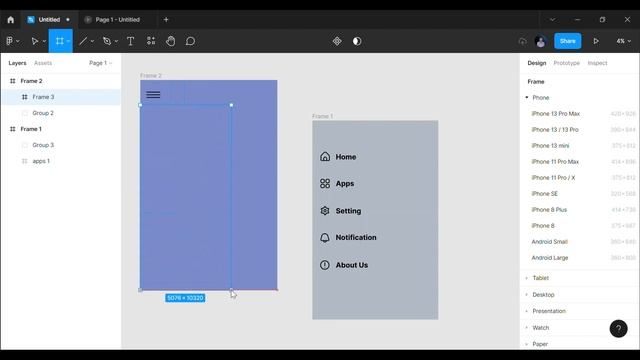Add a new tab with plus button
The width and height of the screenshot is (640, 360).
click(166, 20)
